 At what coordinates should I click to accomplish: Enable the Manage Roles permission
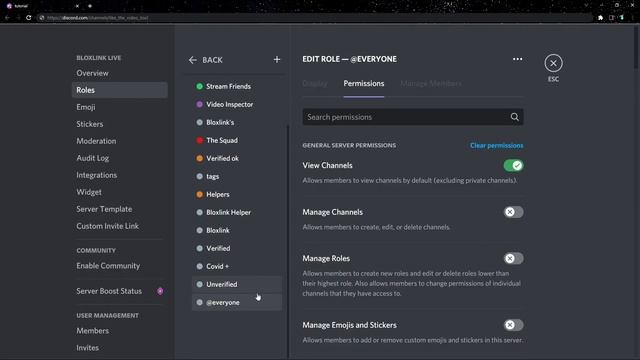(513, 258)
